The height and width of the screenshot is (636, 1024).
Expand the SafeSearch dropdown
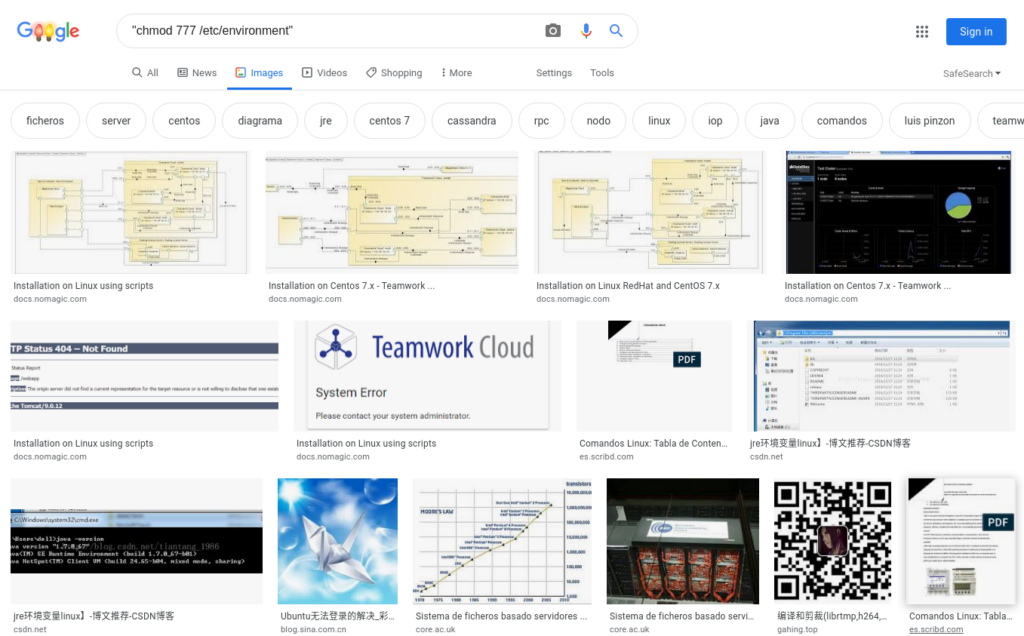click(971, 73)
